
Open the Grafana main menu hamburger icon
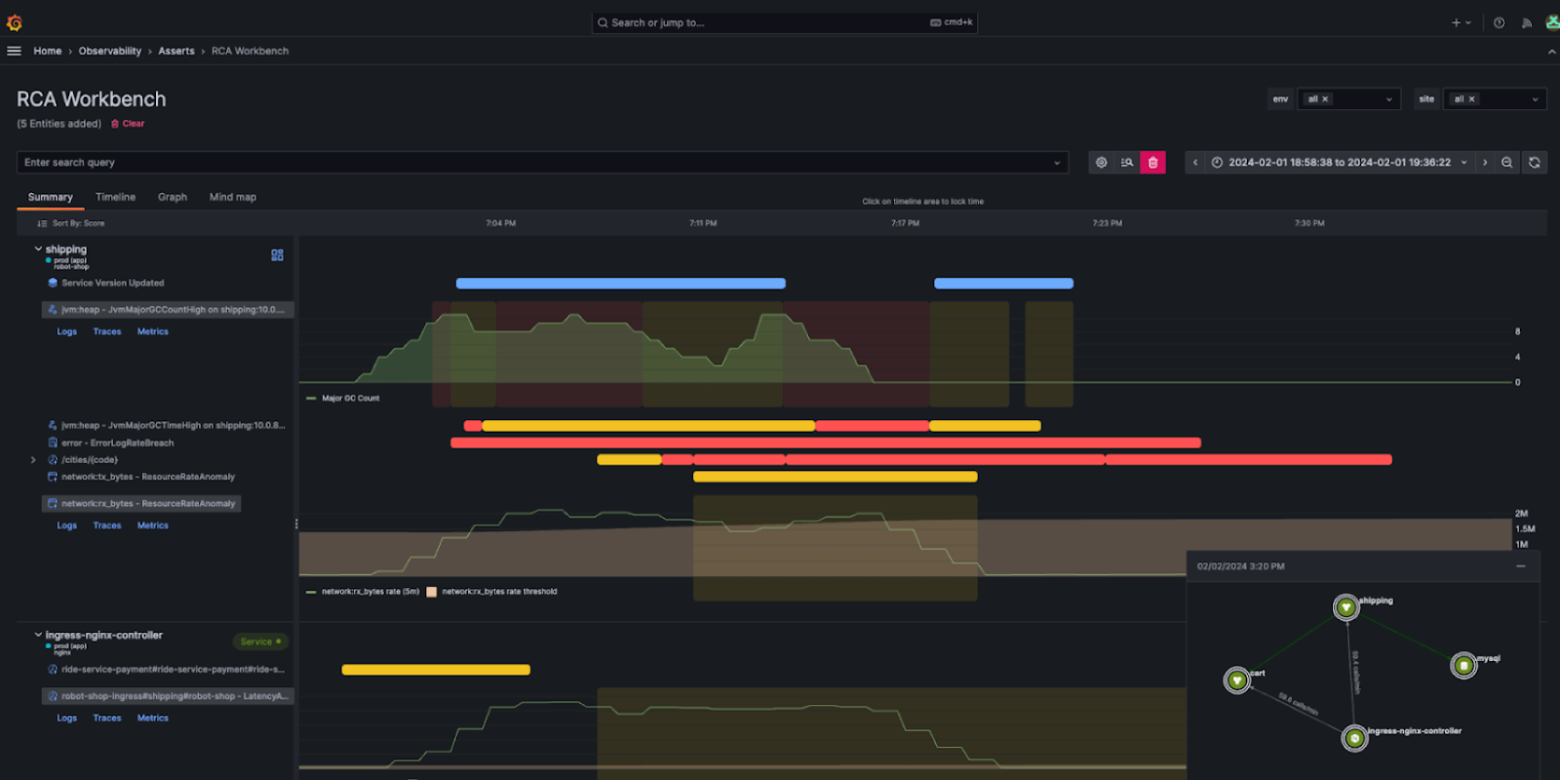[x=14, y=51]
